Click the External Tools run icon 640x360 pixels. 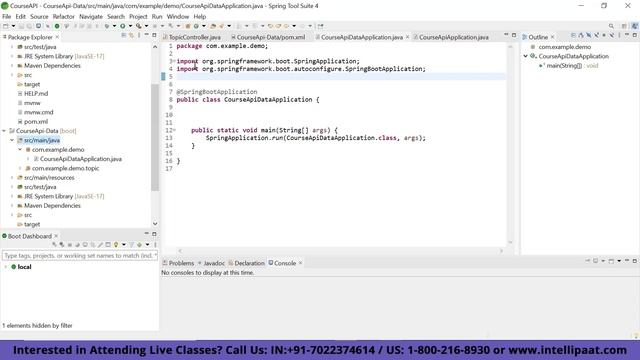138,26
